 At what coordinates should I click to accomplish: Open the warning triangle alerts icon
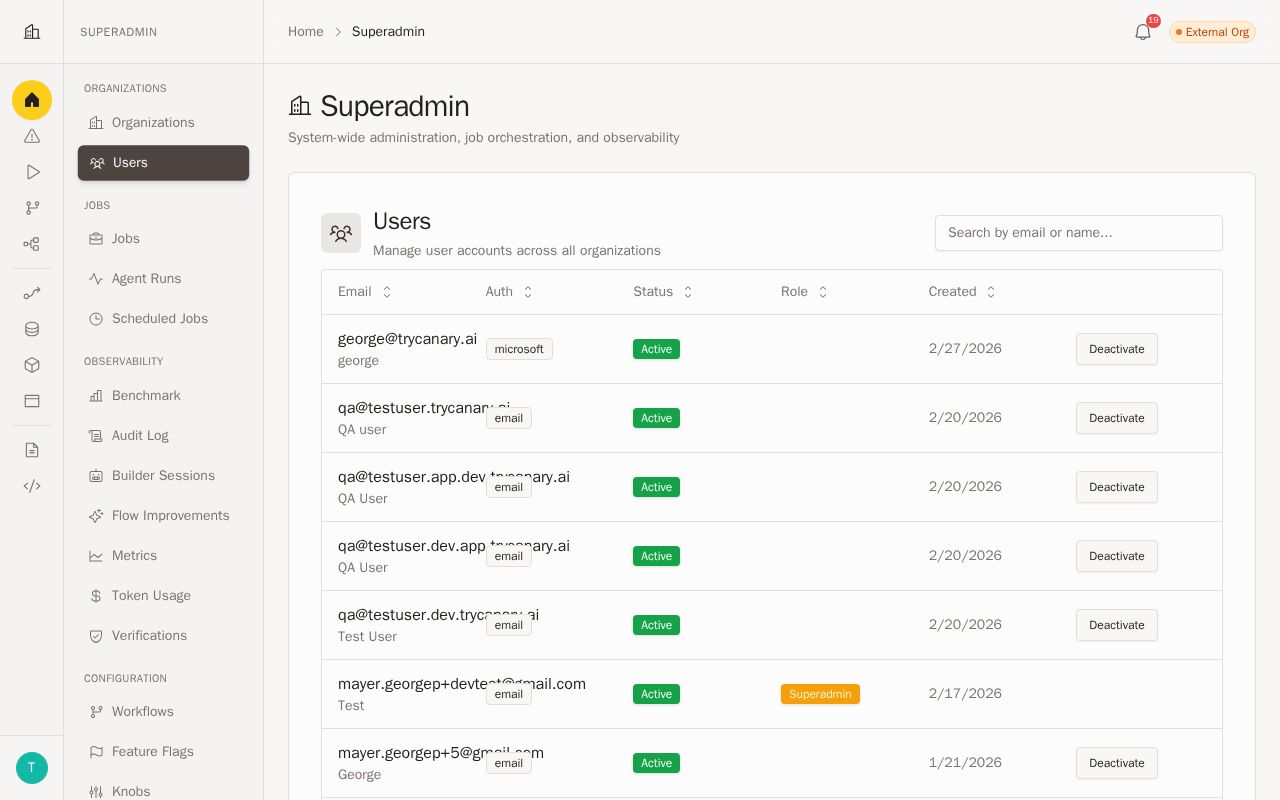(32, 136)
